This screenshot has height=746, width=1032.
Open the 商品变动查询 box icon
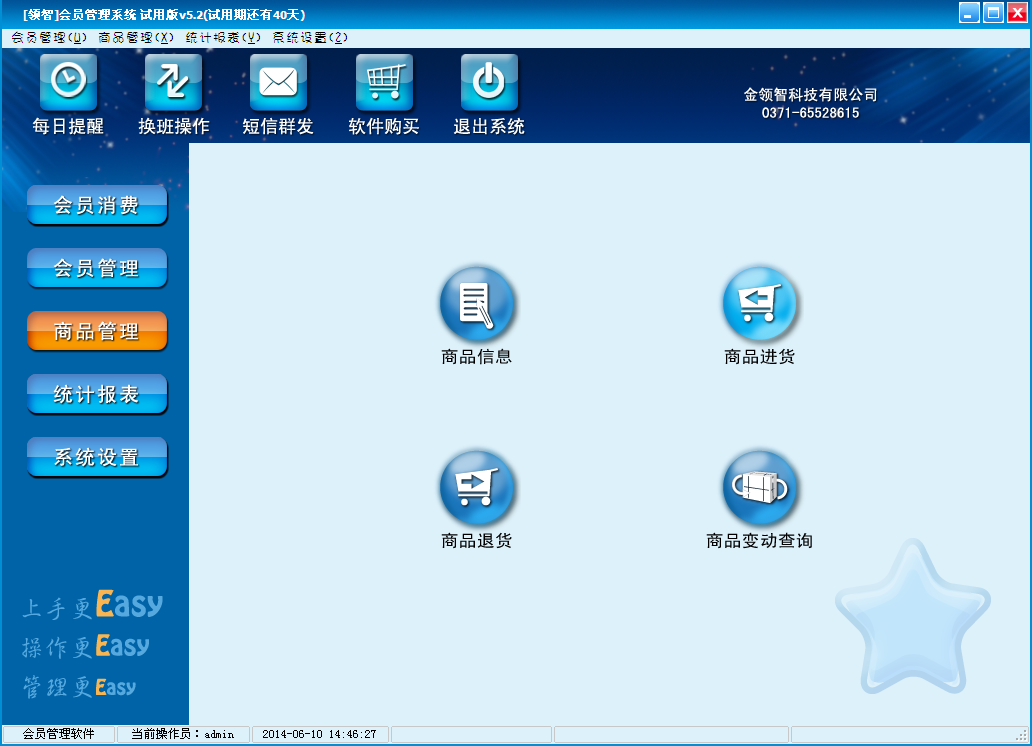click(x=760, y=488)
